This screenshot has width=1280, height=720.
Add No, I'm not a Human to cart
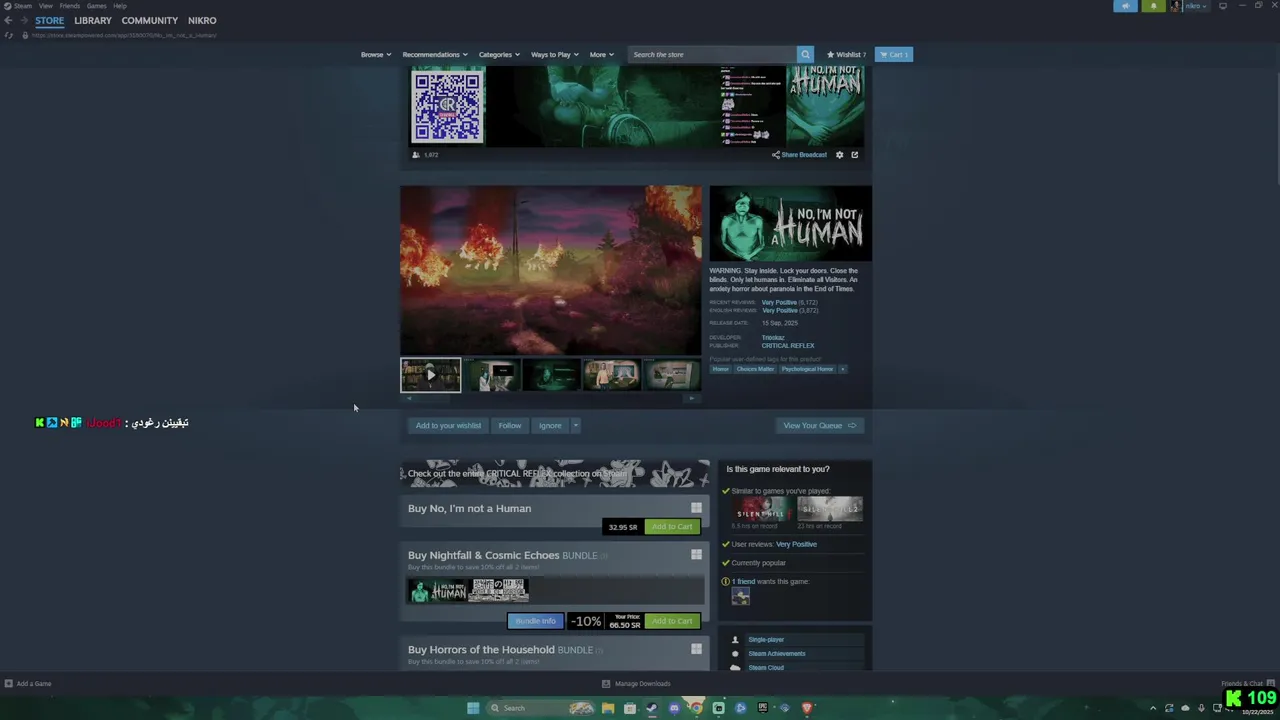[x=671, y=527]
